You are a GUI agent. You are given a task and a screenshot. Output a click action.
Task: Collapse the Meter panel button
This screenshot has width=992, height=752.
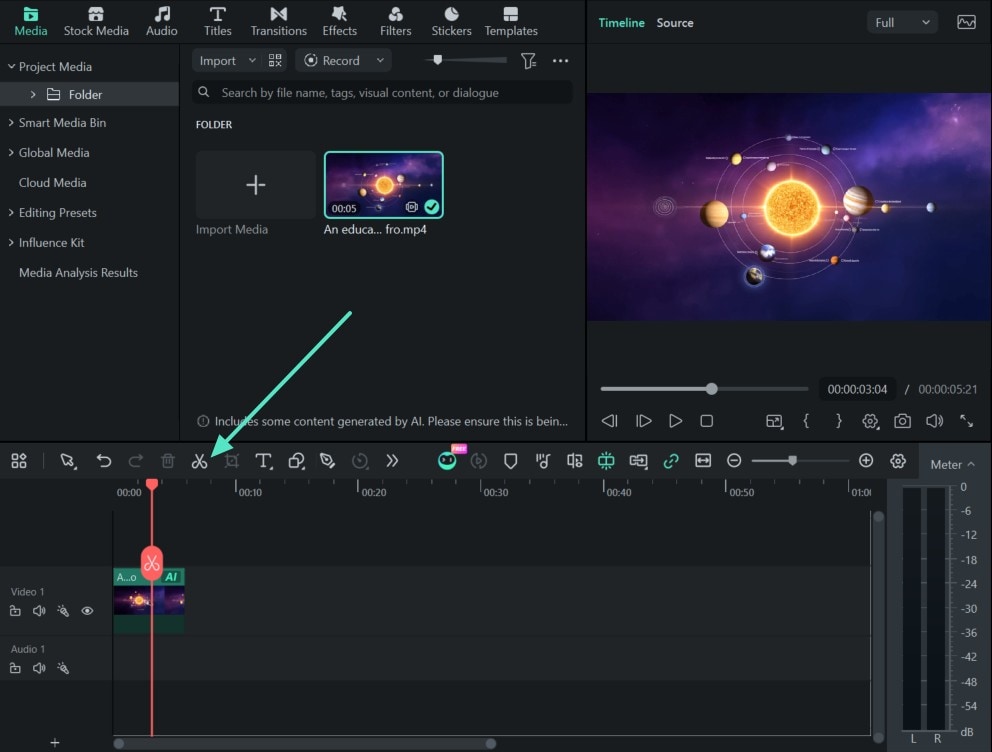point(952,465)
